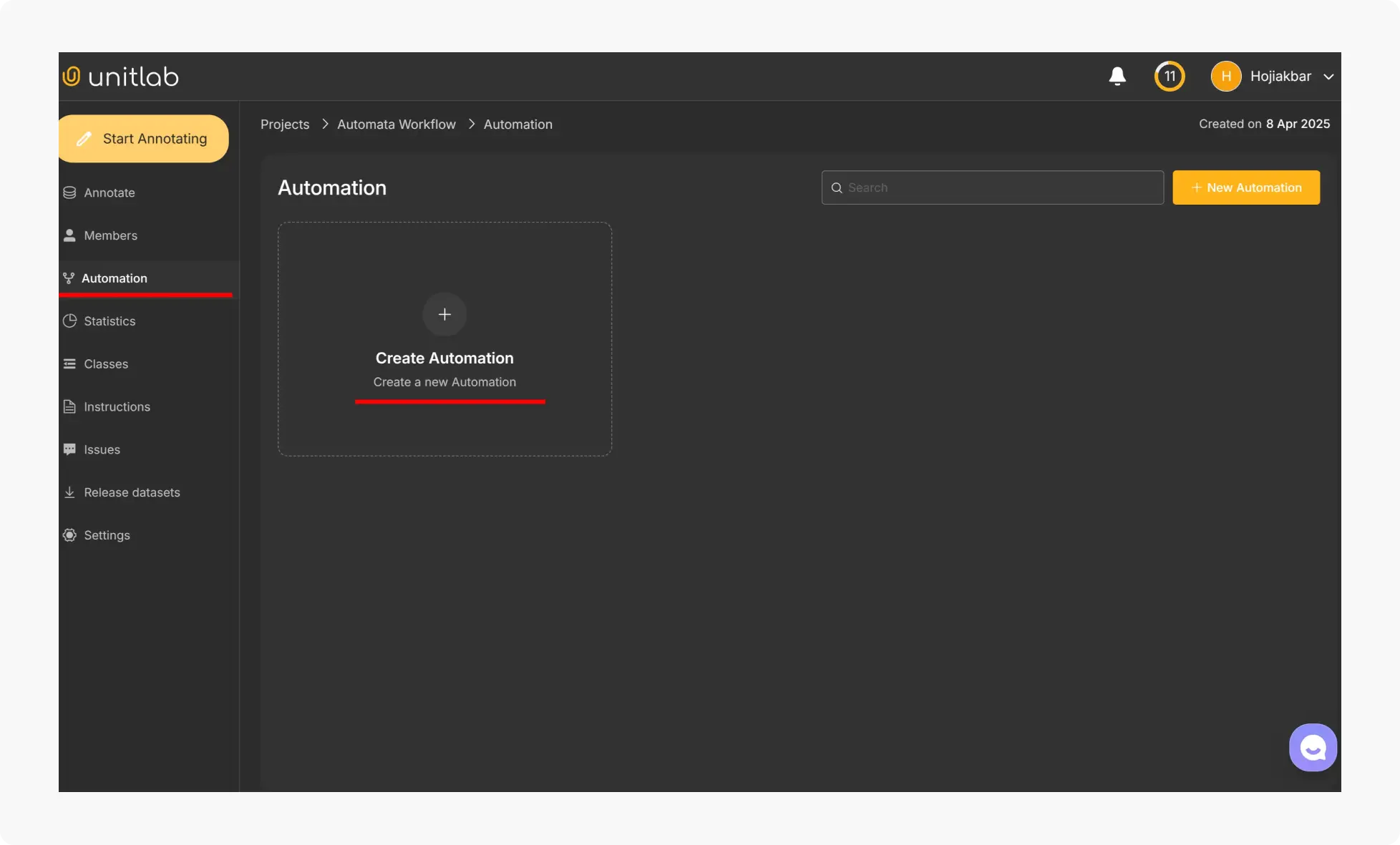Viewport: 1400px width, 845px height.
Task: Open the Annotate sidebar item
Action: pyautogui.click(x=109, y=192)
